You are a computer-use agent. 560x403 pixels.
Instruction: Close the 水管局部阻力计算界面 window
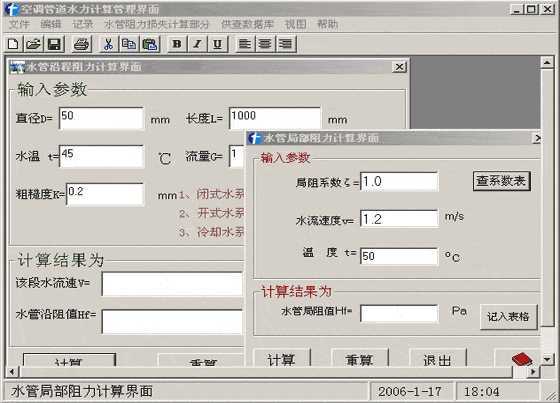536,138
